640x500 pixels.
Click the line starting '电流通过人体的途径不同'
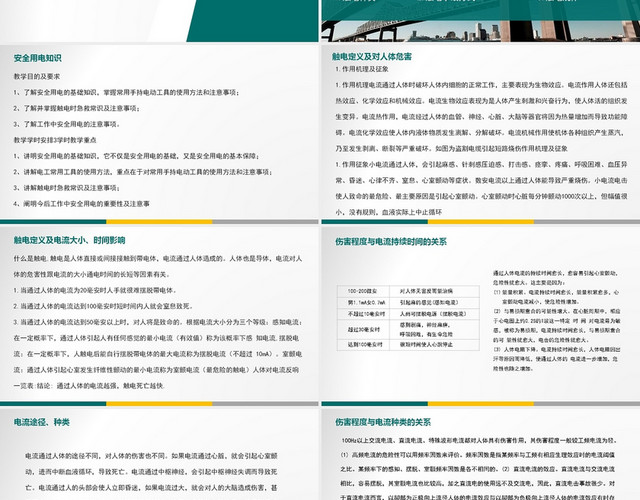151,456
